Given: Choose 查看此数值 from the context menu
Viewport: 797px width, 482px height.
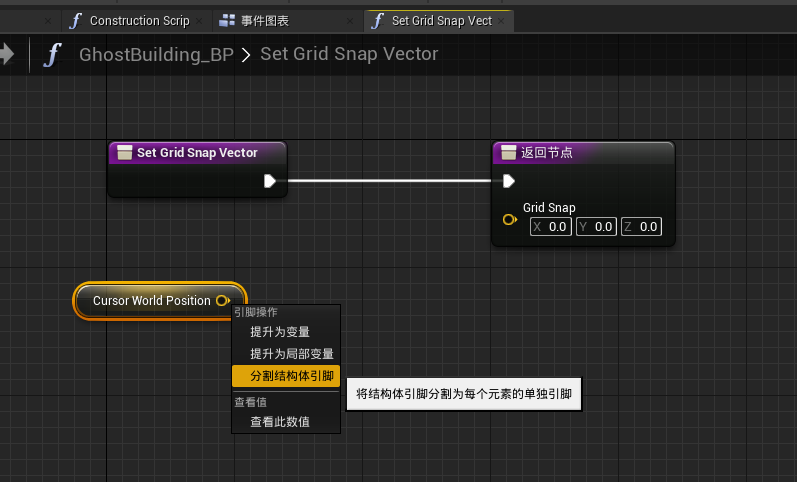Looking at the screenshot, I should click(286, 422).
